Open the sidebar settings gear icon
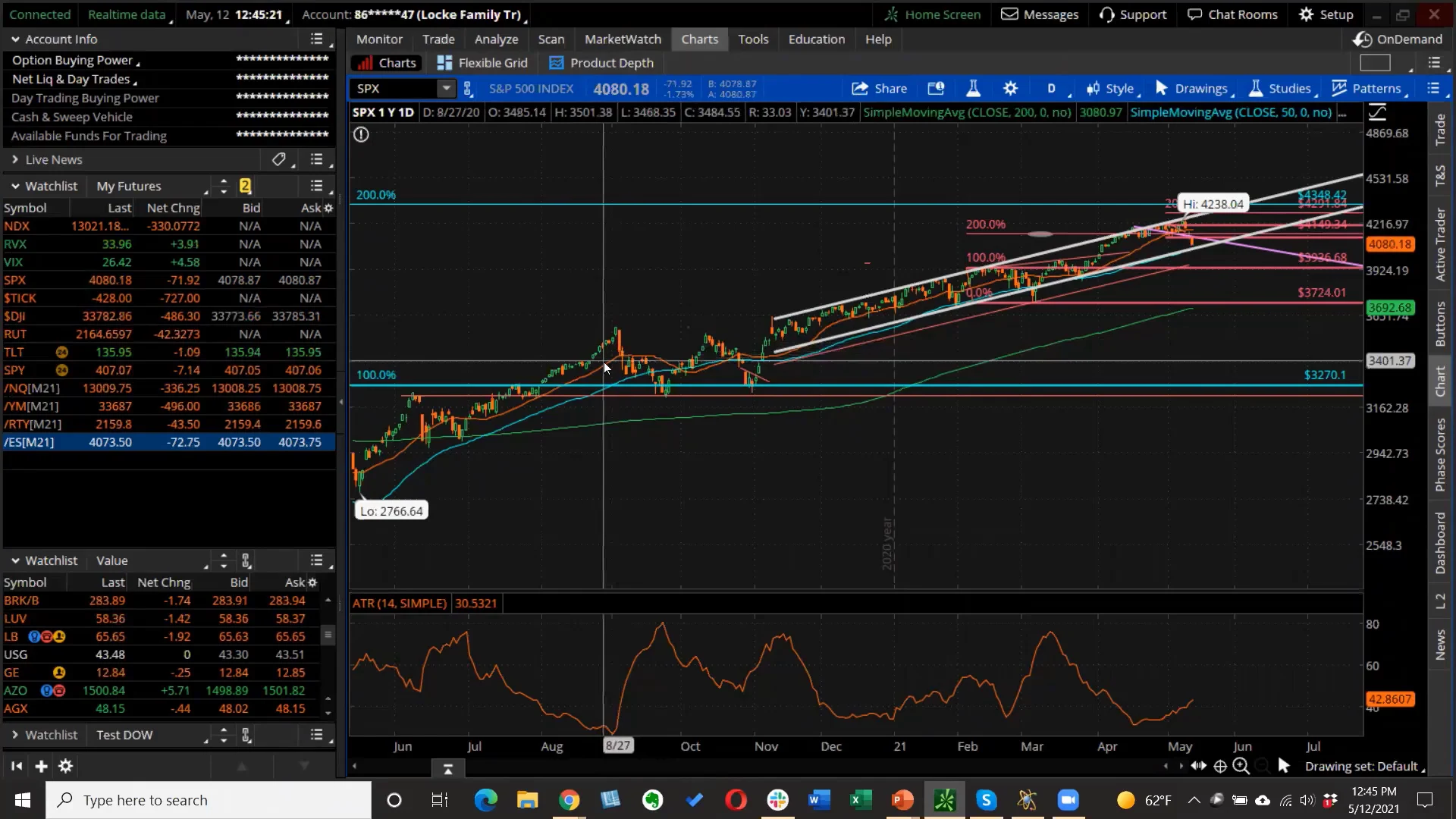The width and height of the screenshot is (1456, 819). [66, 767]
